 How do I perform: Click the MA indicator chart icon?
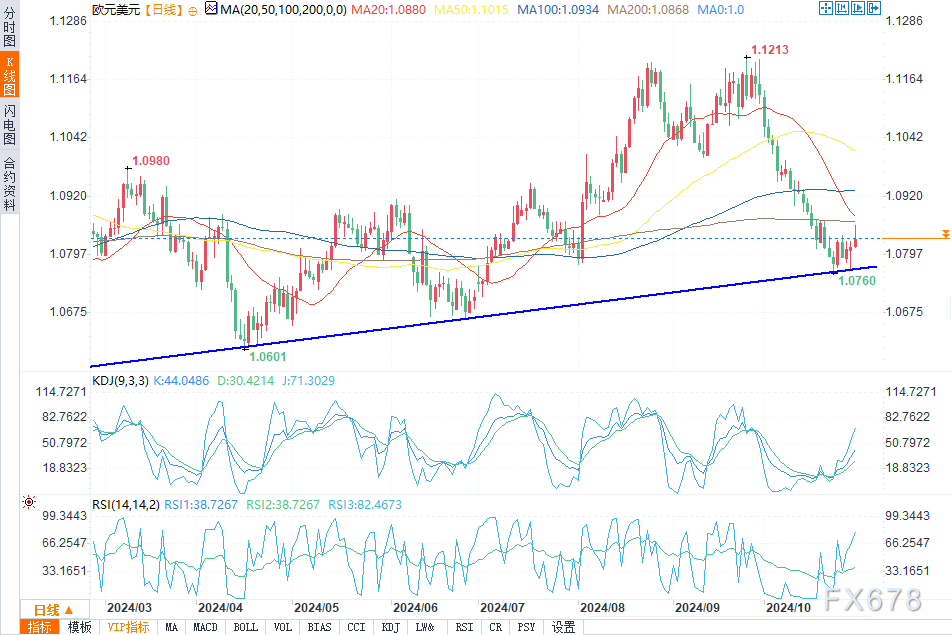[x=210, y=9]
